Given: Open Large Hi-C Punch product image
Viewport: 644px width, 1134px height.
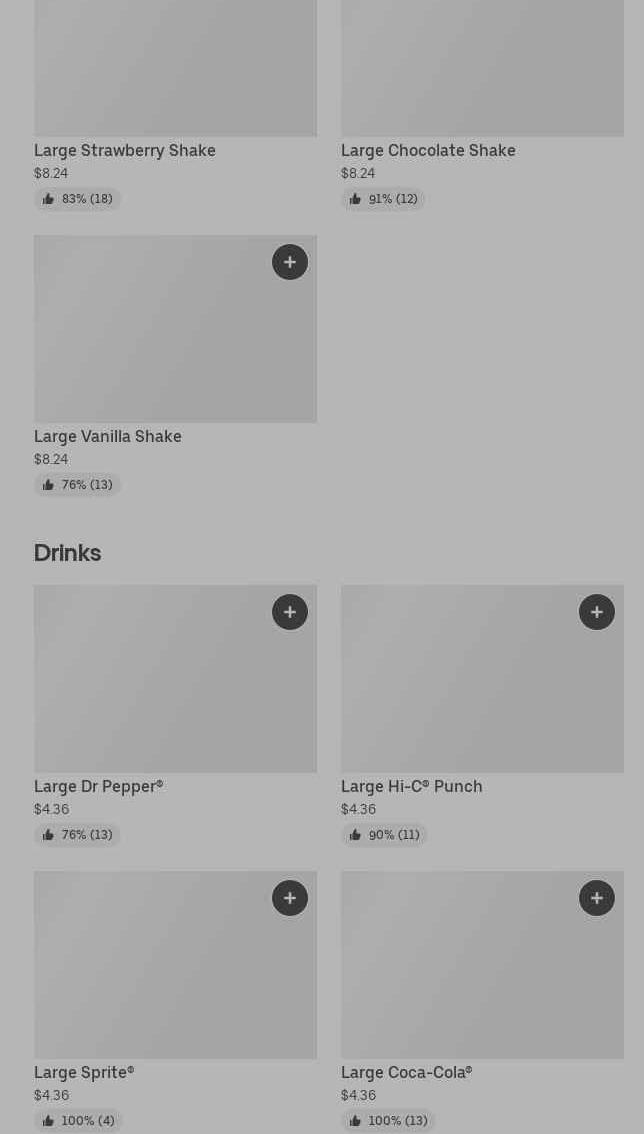Looking at the screenshot, I should coord(482,690).
